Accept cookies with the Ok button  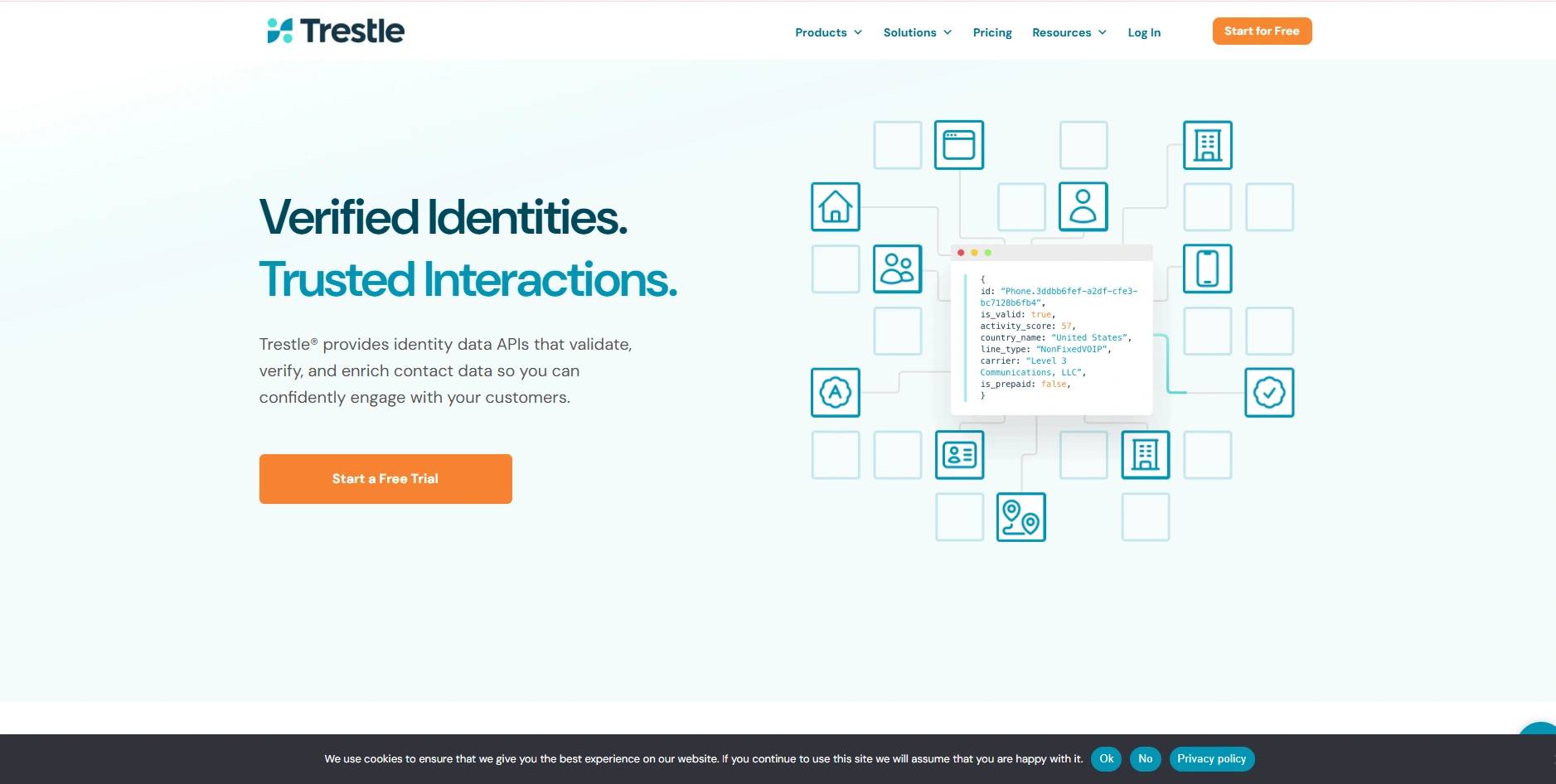[1106, 759]
